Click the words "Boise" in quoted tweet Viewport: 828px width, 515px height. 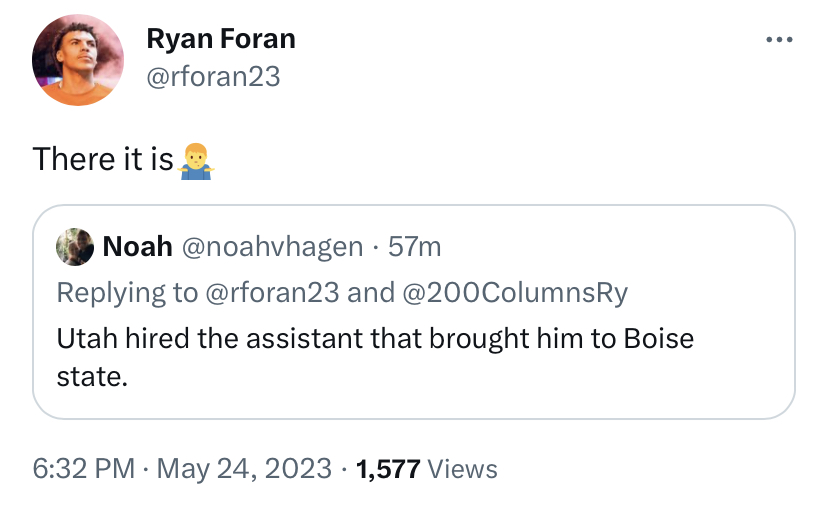658,338
